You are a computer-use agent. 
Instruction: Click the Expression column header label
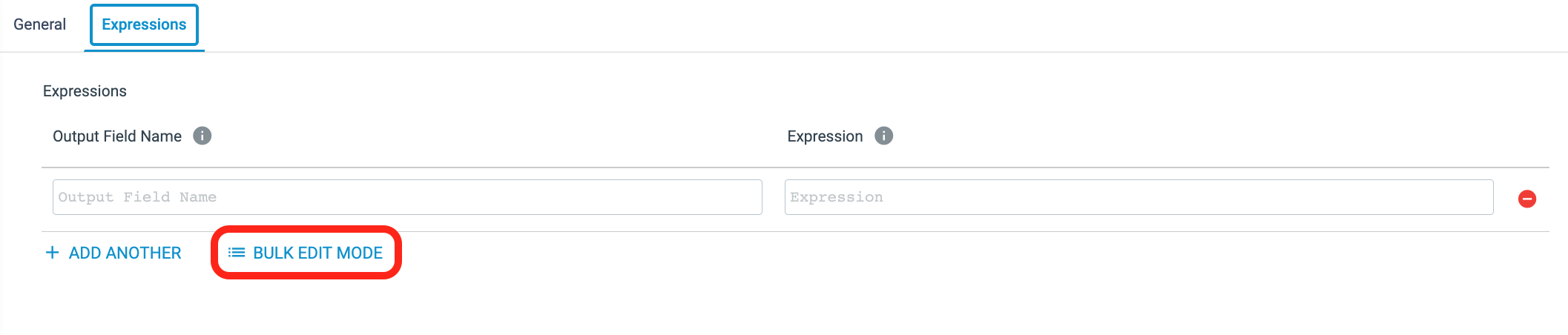click(825, 136)
